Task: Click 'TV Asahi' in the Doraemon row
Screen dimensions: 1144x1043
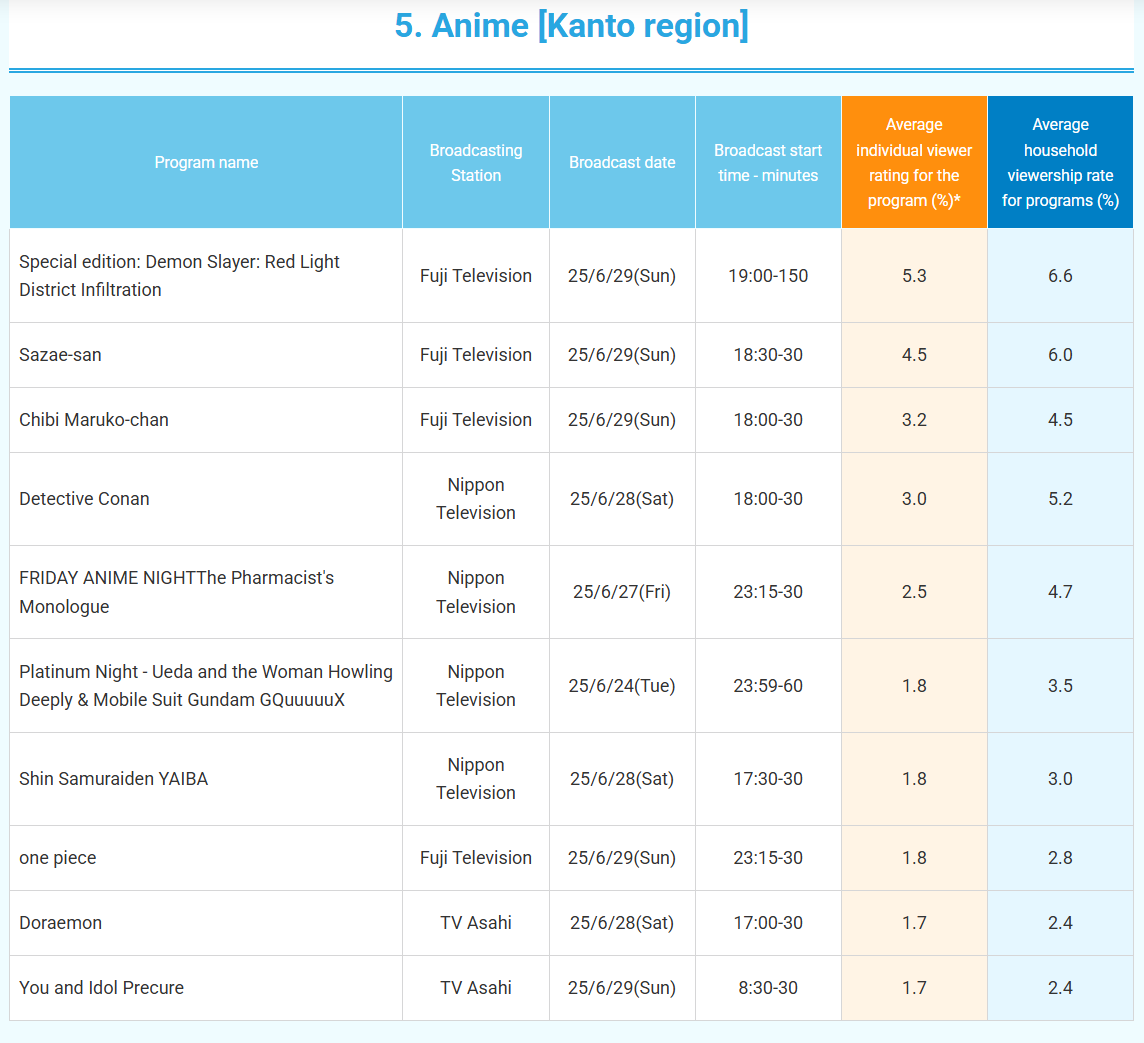Action: pyautogui.click(x=476, y=923)
